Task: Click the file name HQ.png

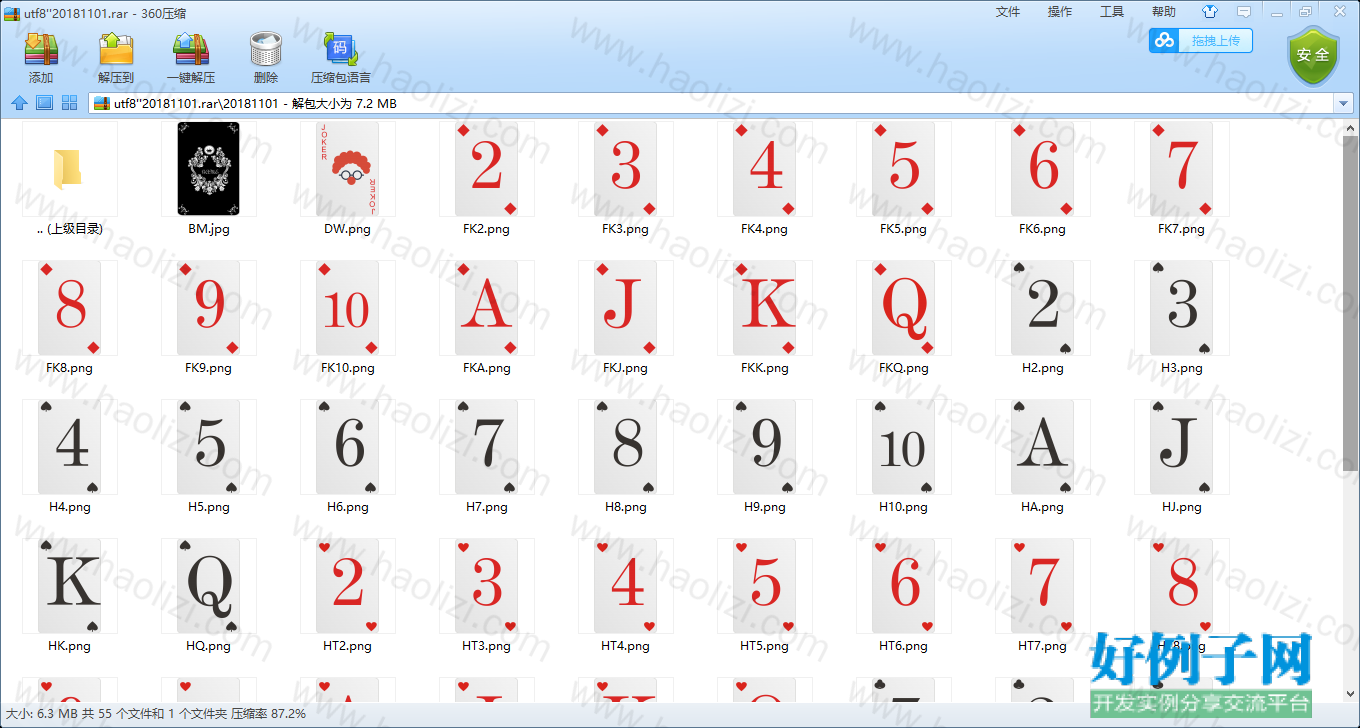Action: [208, 646]
